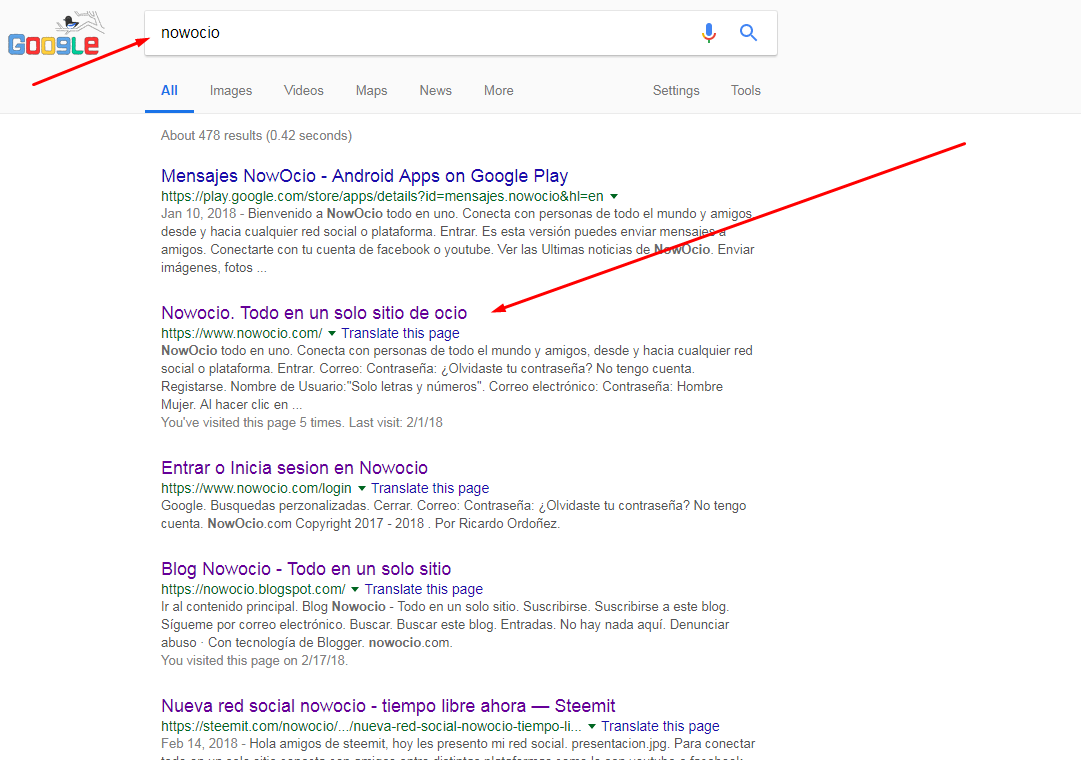
Task: Click the 'Jan 10, 2018' date text
Action: 199,214
